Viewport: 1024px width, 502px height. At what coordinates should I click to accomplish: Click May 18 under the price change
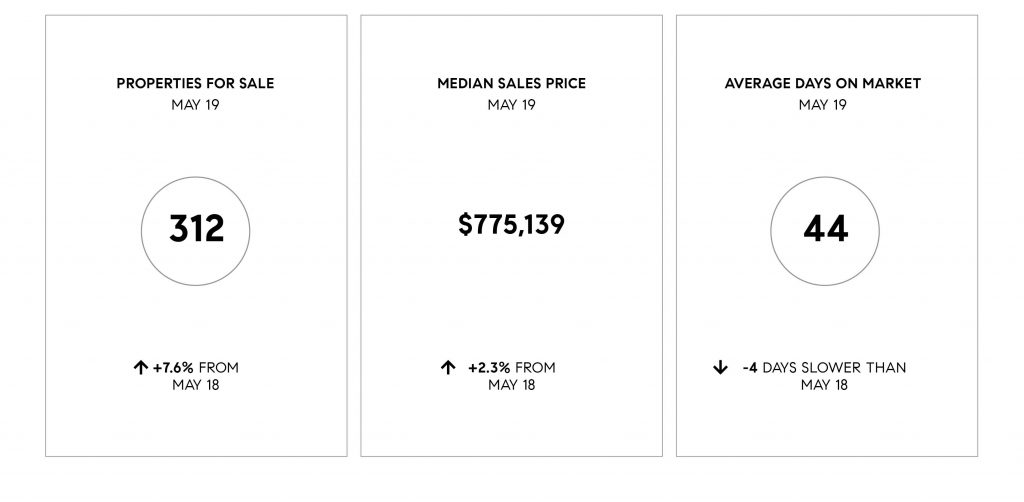(512, 385)
